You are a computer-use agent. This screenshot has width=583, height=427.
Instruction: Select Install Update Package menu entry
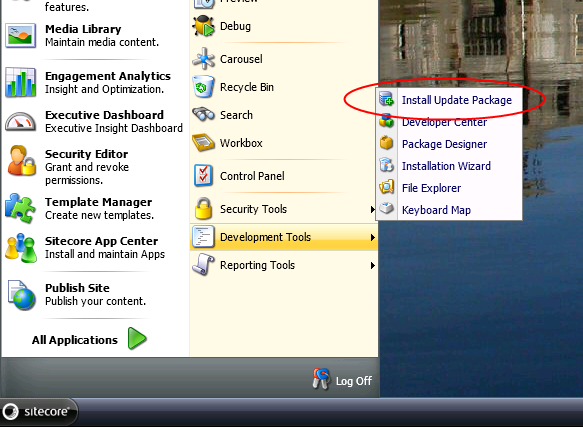[x=449, y=100]
